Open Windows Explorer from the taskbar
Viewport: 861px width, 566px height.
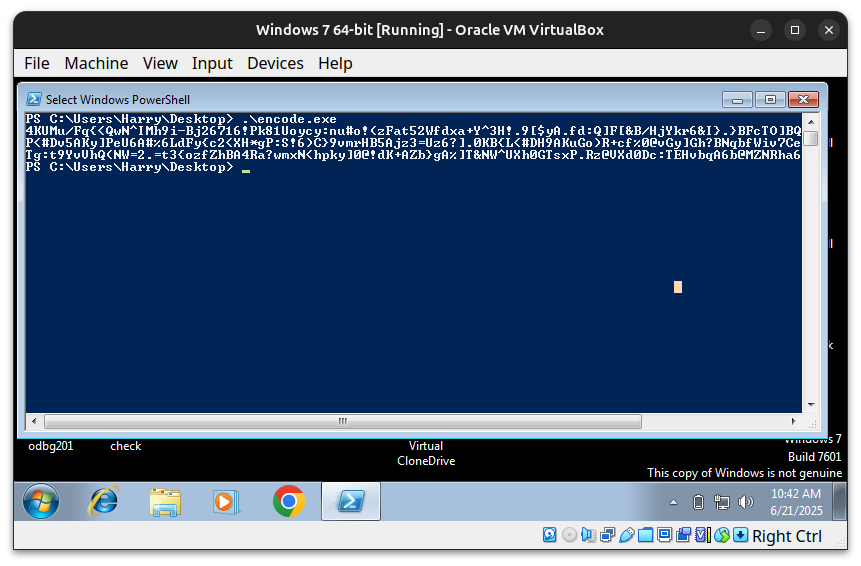tap(165, 502)
